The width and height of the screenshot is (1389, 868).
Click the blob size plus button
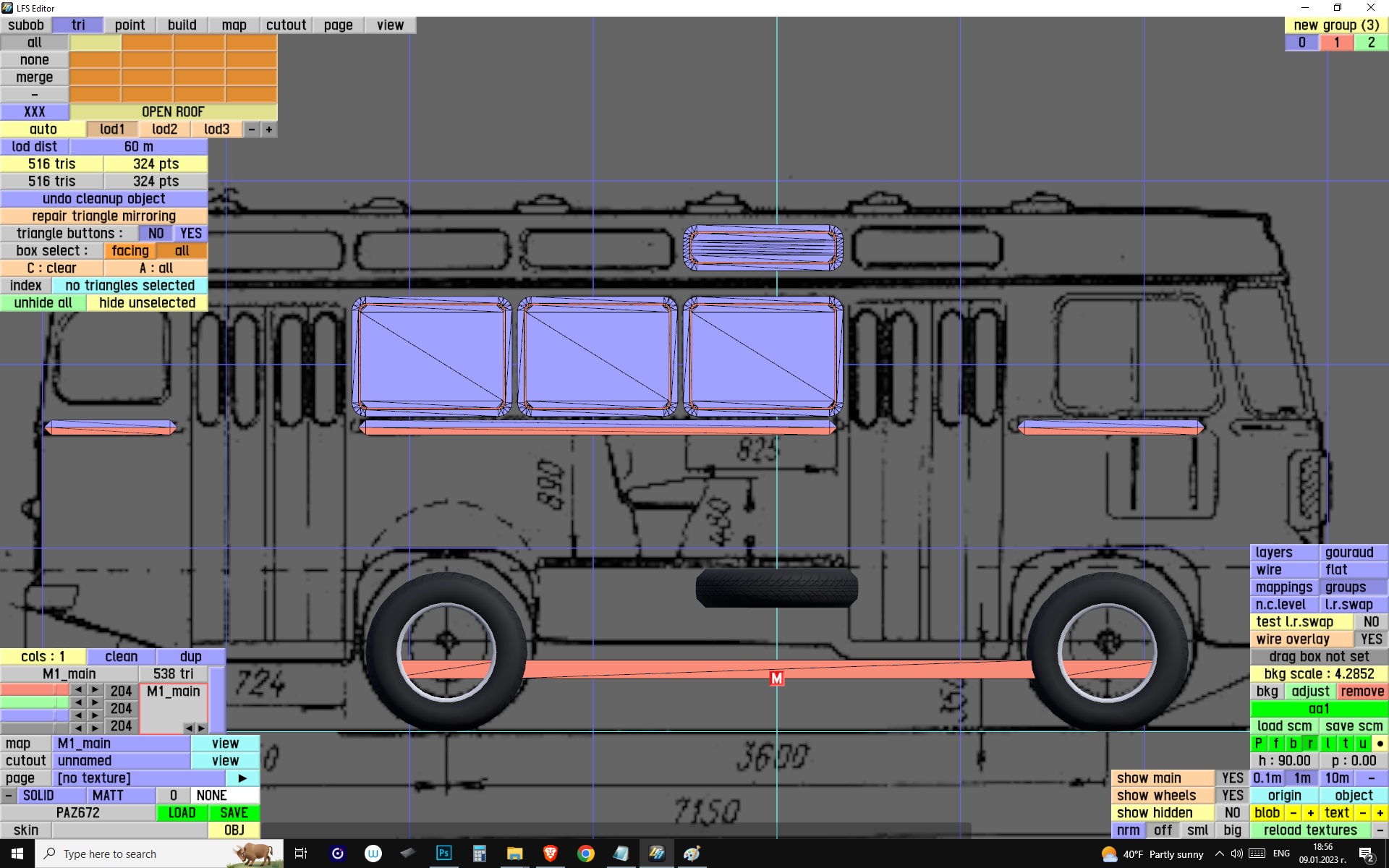[1310, 813]
